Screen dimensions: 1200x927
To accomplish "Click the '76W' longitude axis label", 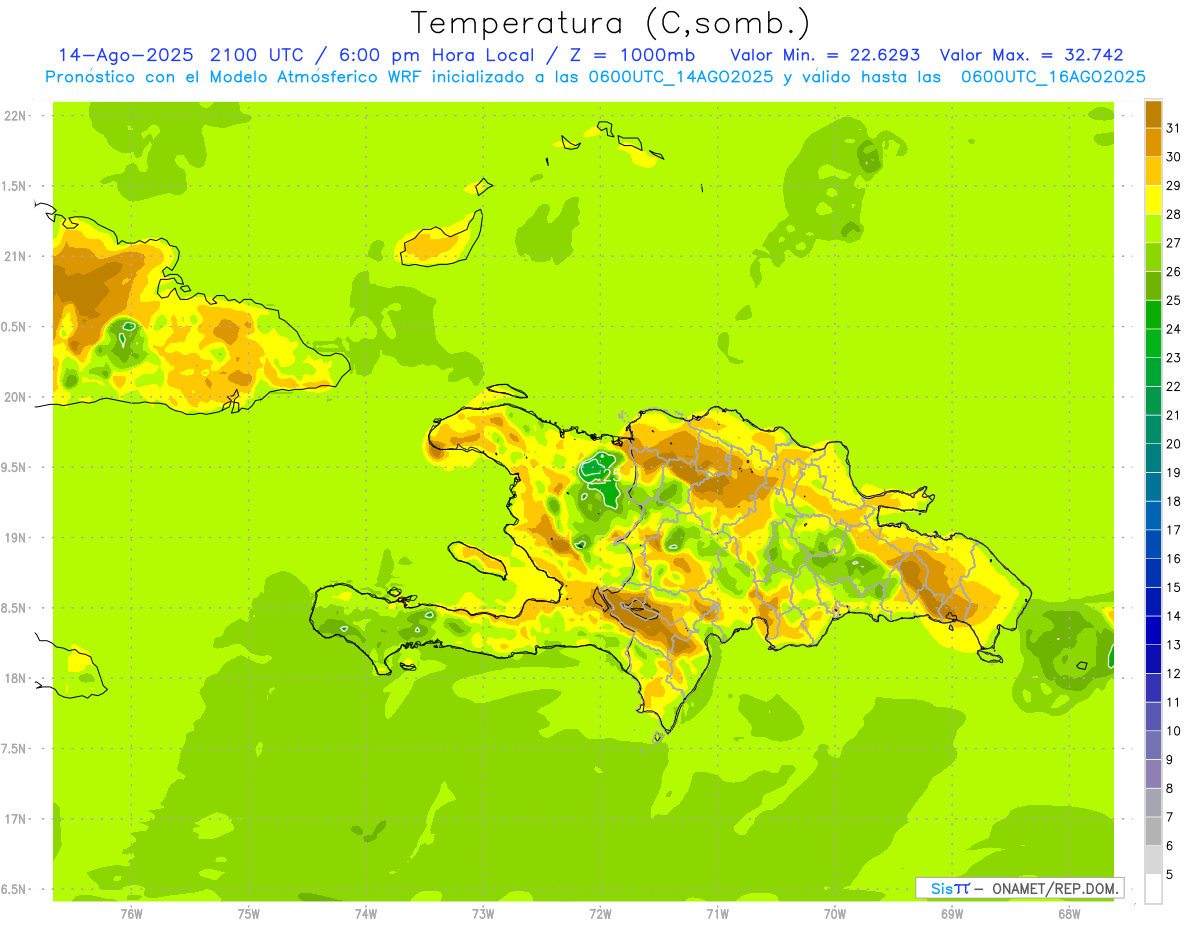I will pyautogui.click(x=131, y=914).
